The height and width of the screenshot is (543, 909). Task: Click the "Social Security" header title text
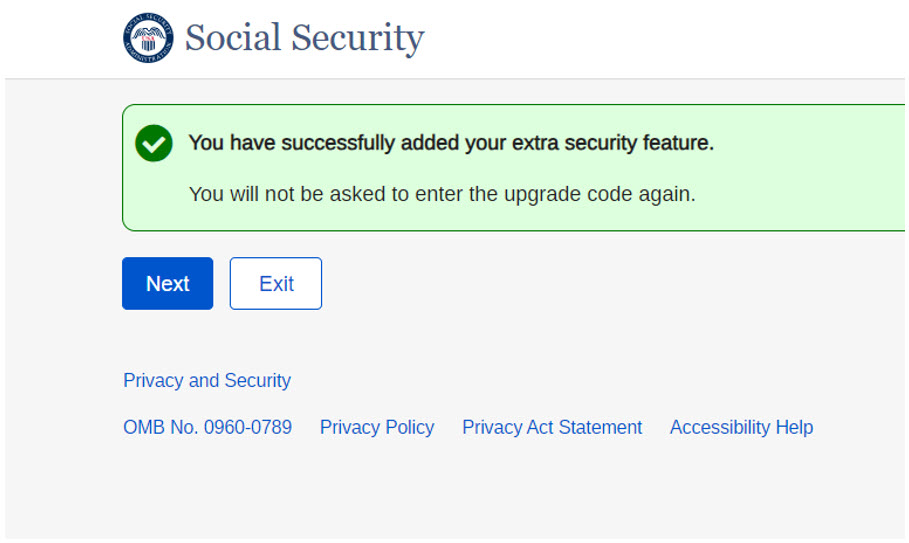304,39
